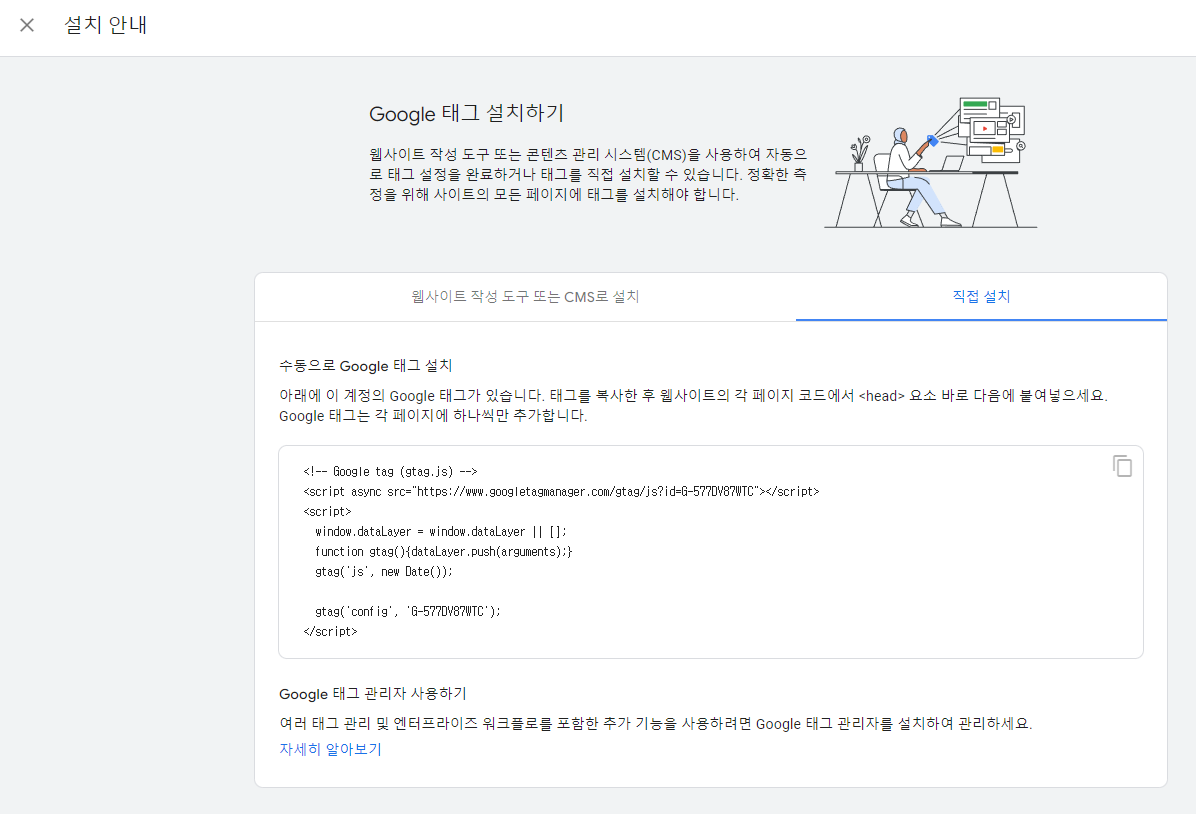Click the gtag('config', 'G-577DV87WTC') line

[x=407, y=611]
